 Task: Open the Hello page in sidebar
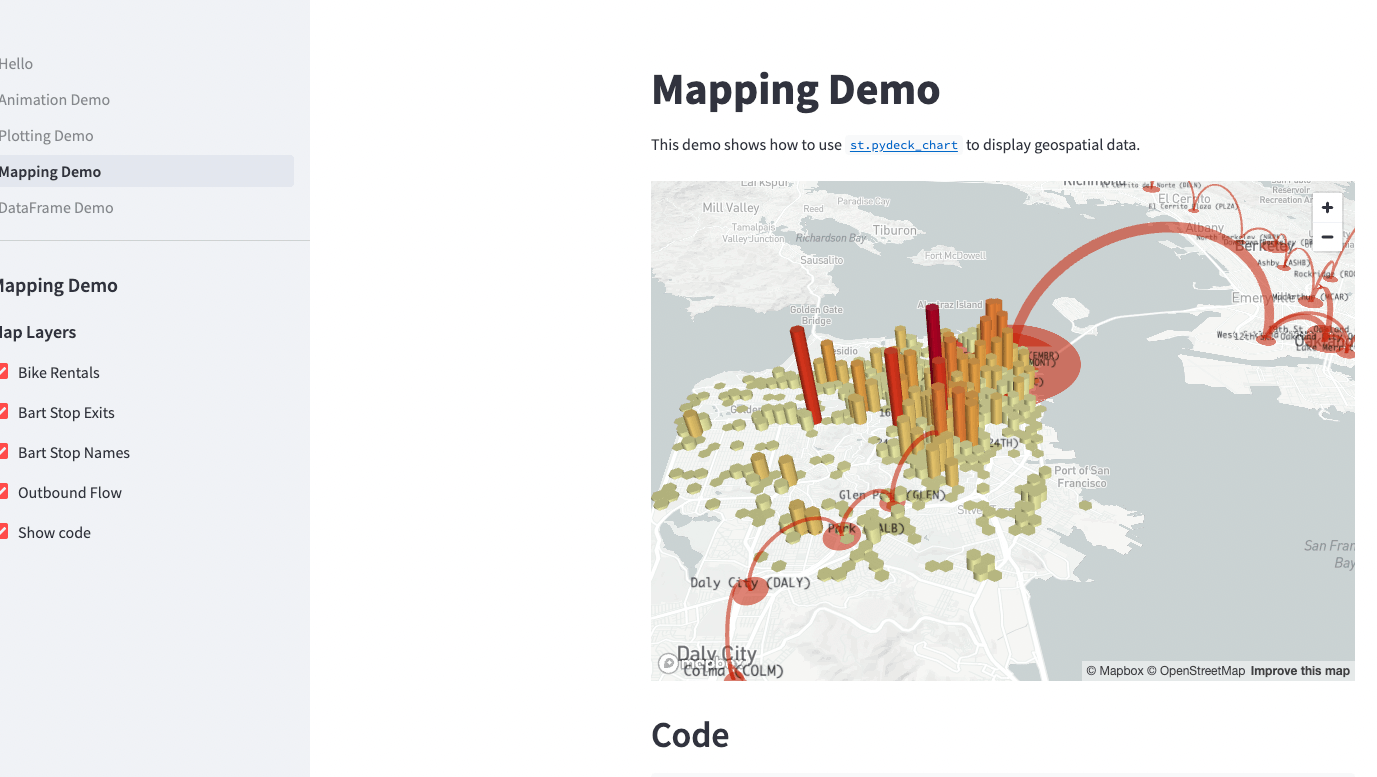click(16, 64)
